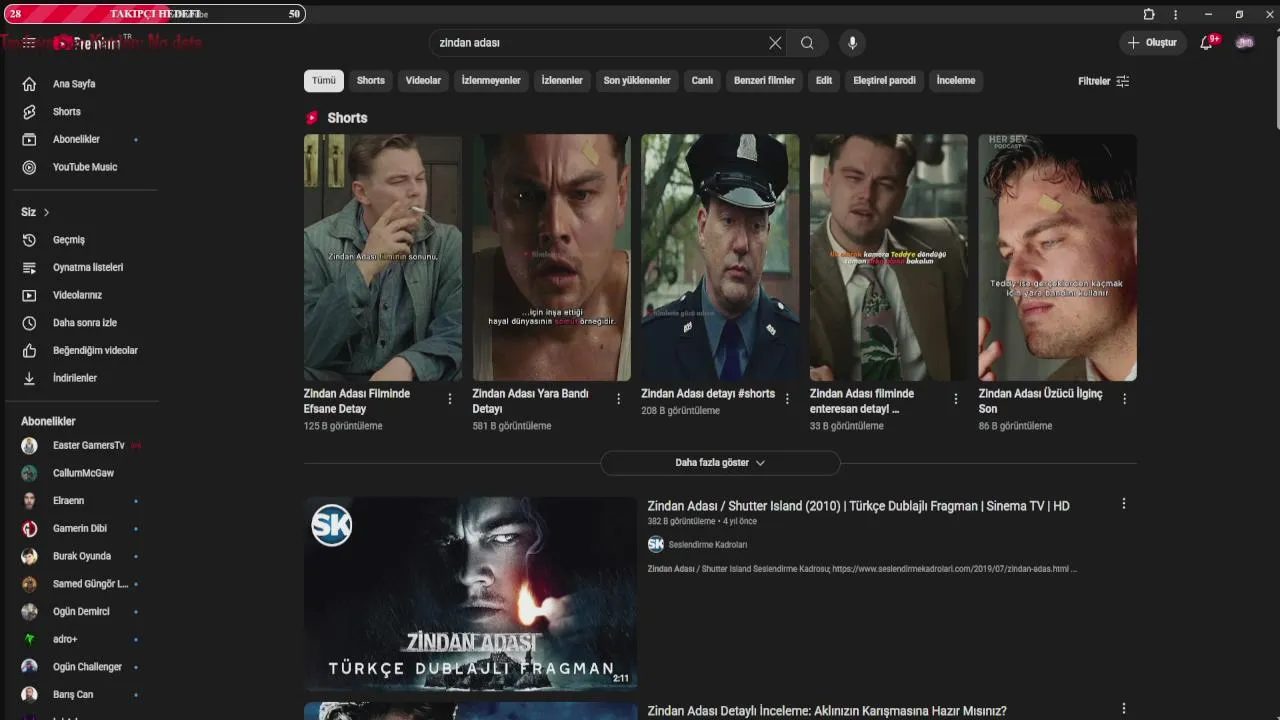The height and width of the screenshot is (720, 1280).
Task: Select the Eleştirel parodi chip
Action: click(885, 81)
